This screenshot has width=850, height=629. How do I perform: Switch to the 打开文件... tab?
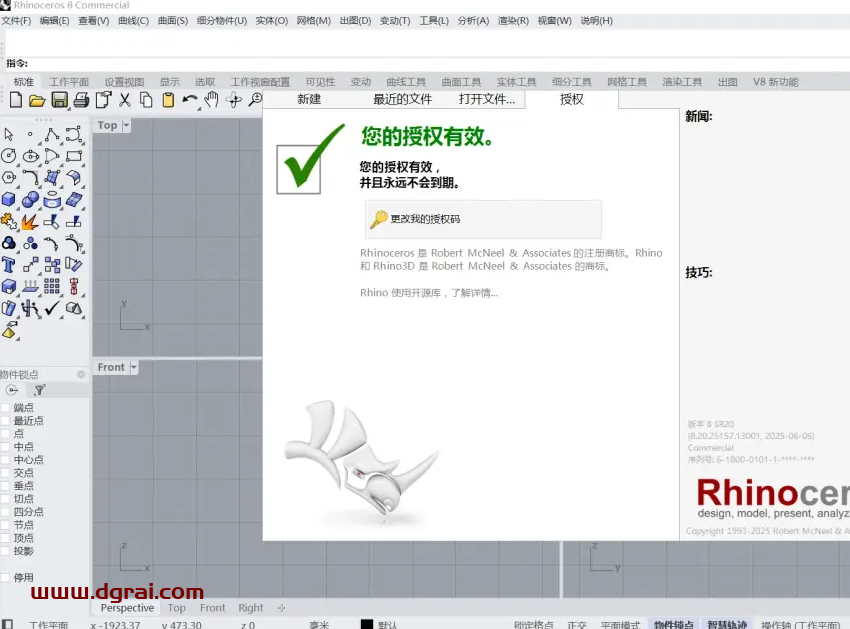(487, 99)
